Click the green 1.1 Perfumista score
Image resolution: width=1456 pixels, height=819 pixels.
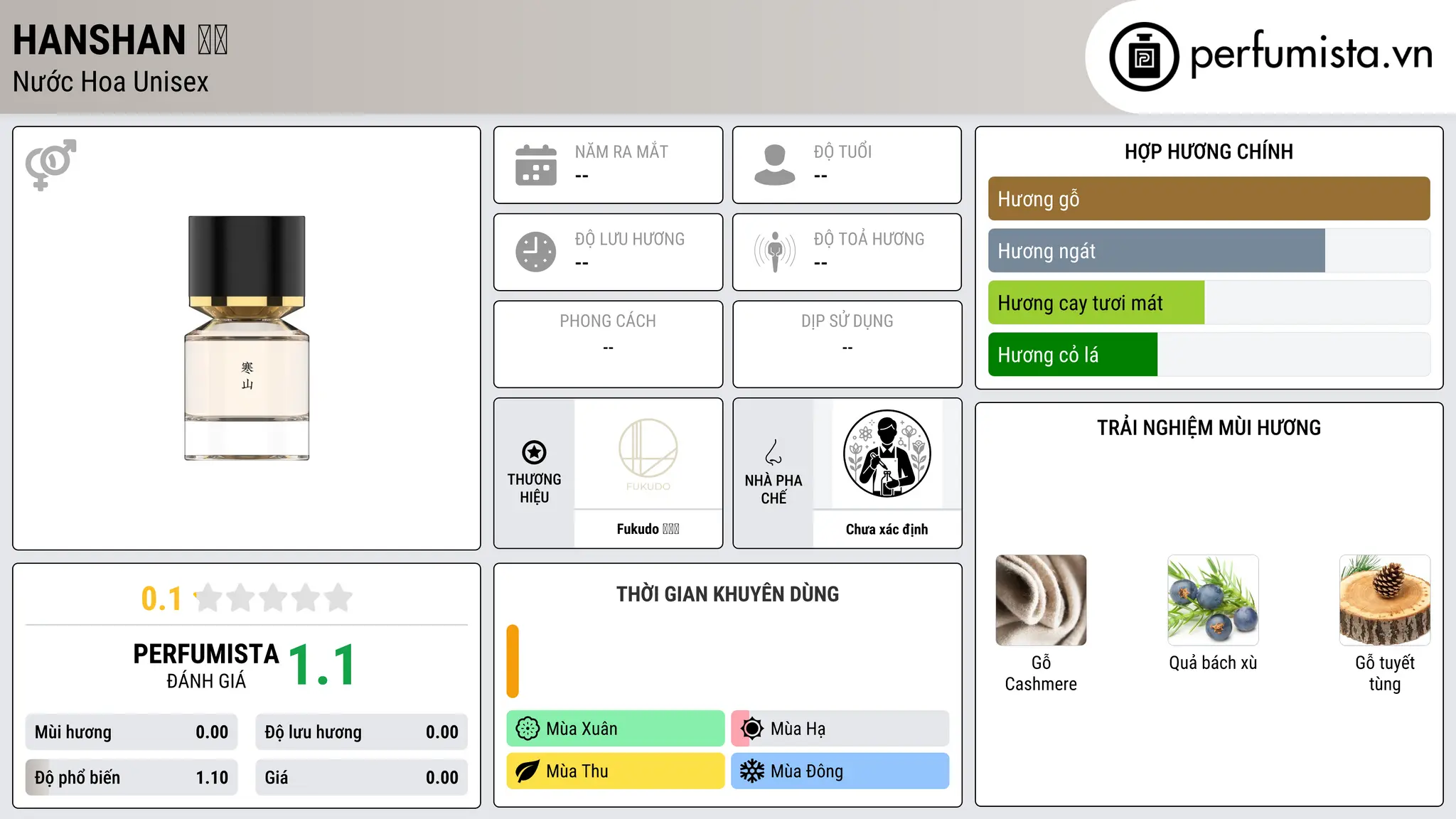[x=322, y=665]
